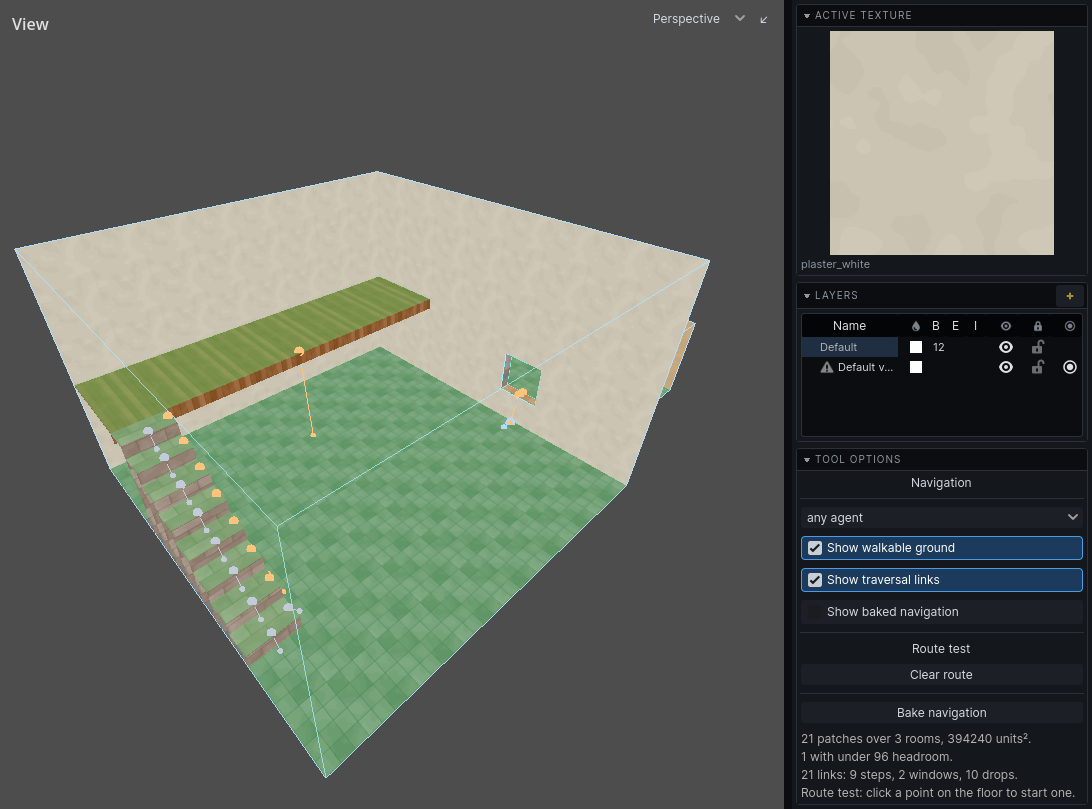Image resolution: width=1092 pixels, height=809 pixels.
Task: Collapse the Active Texture panel
Action: (x=807, y=15)
